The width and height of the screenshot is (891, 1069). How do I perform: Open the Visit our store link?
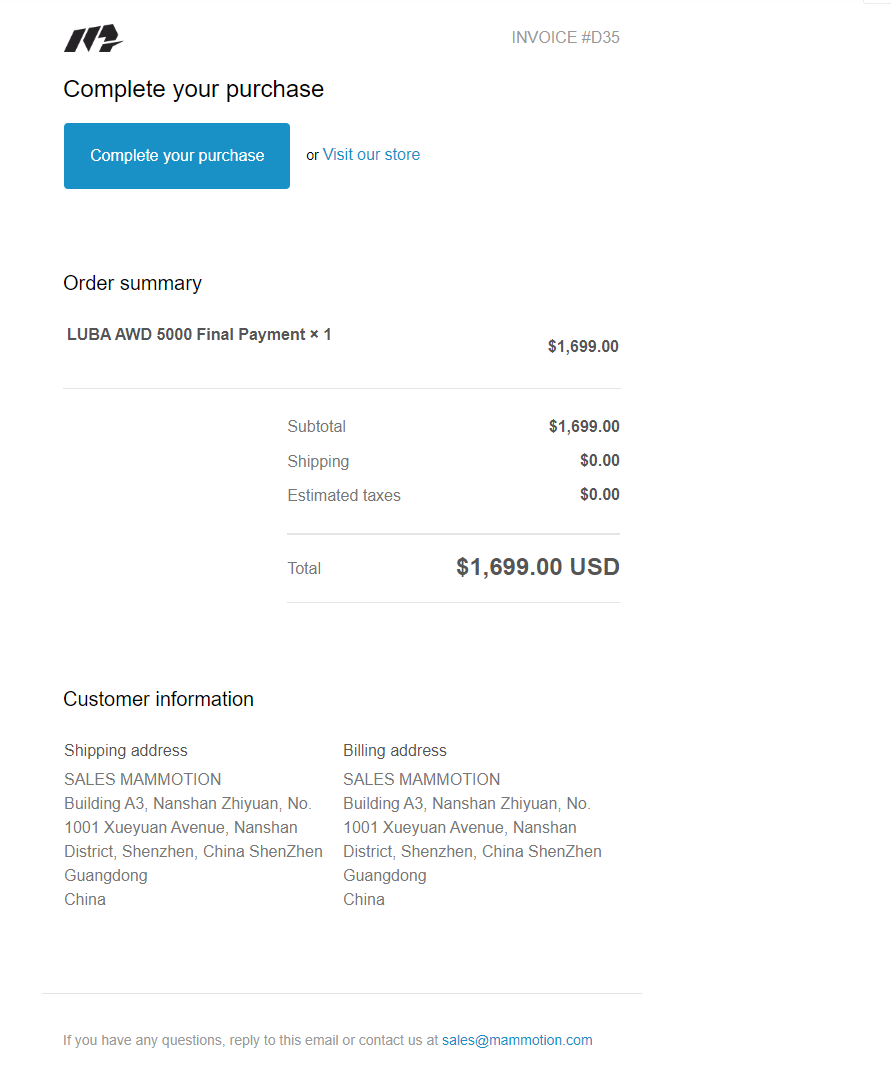pos(371,155)
